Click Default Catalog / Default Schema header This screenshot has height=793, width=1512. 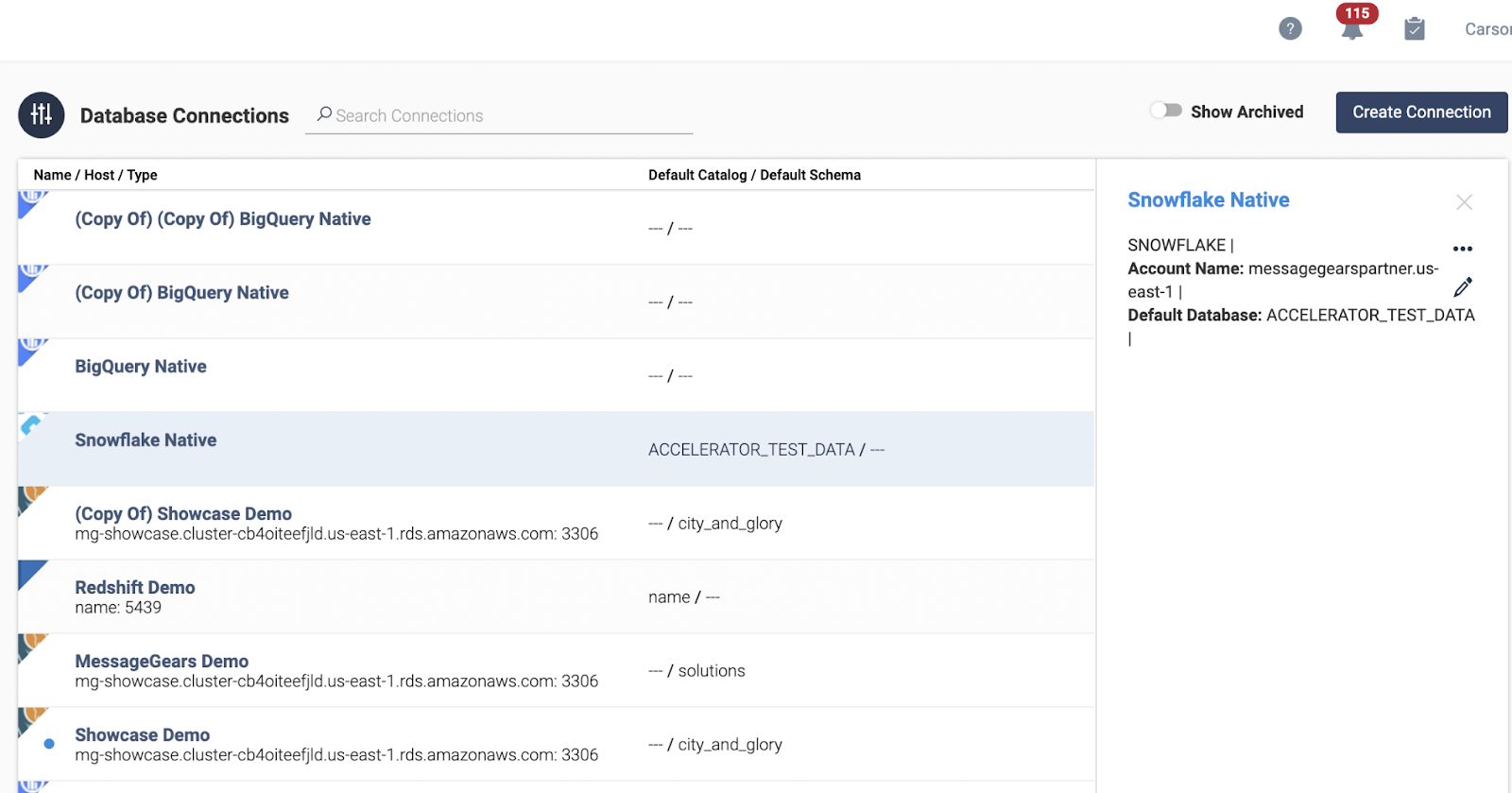coord(754,175)
